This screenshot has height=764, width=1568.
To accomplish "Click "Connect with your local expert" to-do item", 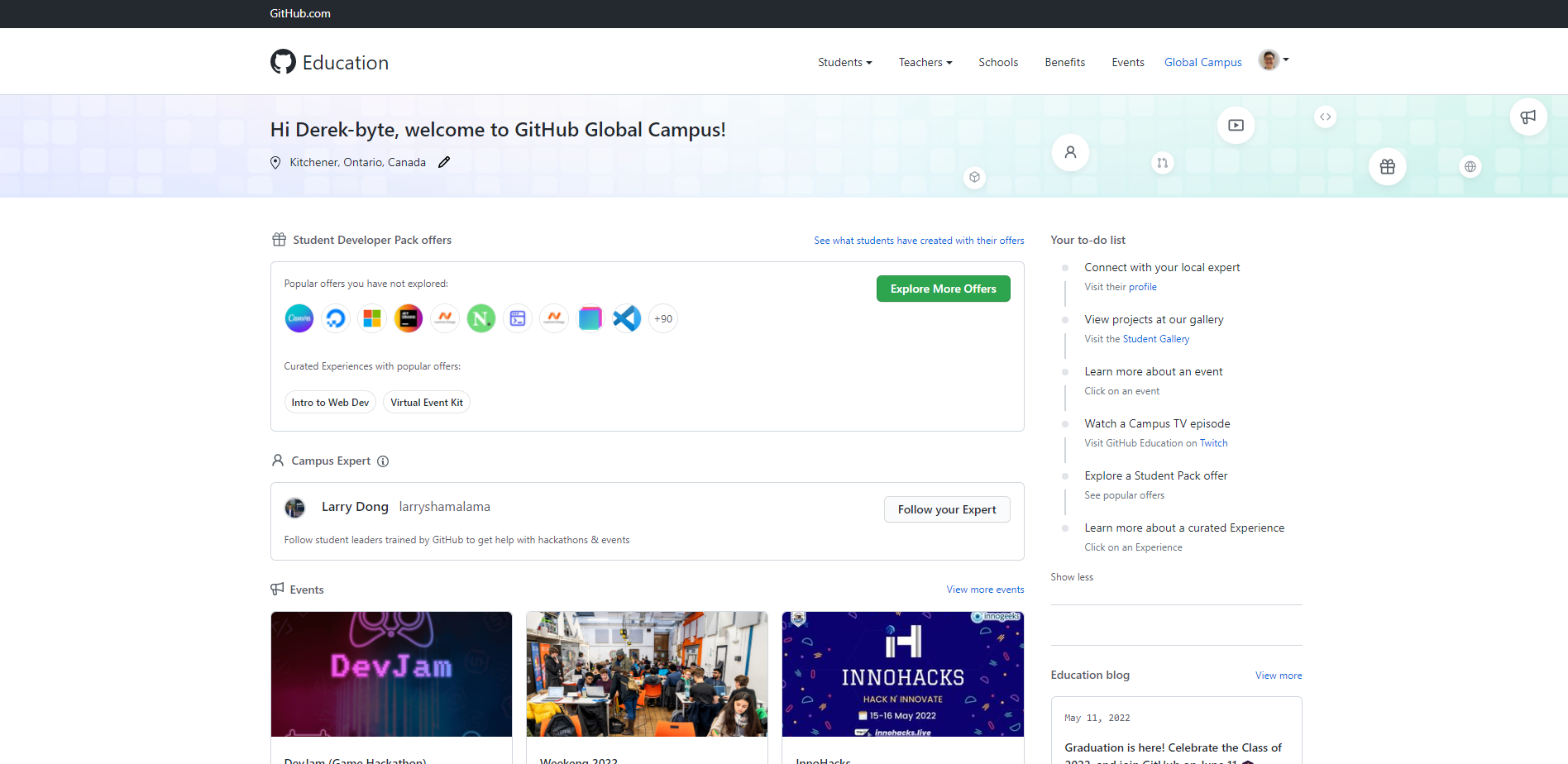I will (x=1162, y=267).
